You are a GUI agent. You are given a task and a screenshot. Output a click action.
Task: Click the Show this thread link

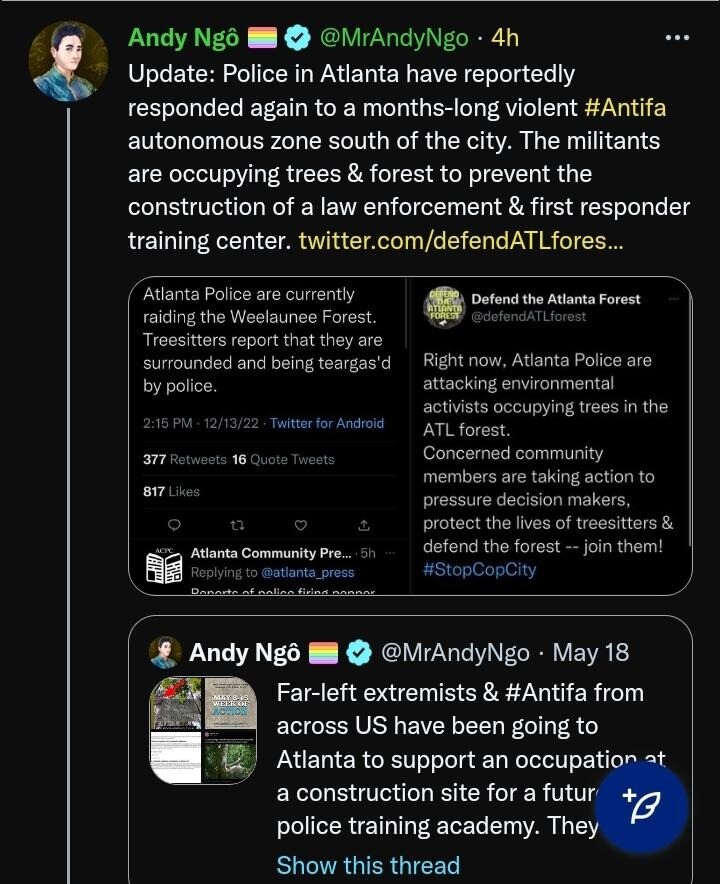tap(368, 865)
